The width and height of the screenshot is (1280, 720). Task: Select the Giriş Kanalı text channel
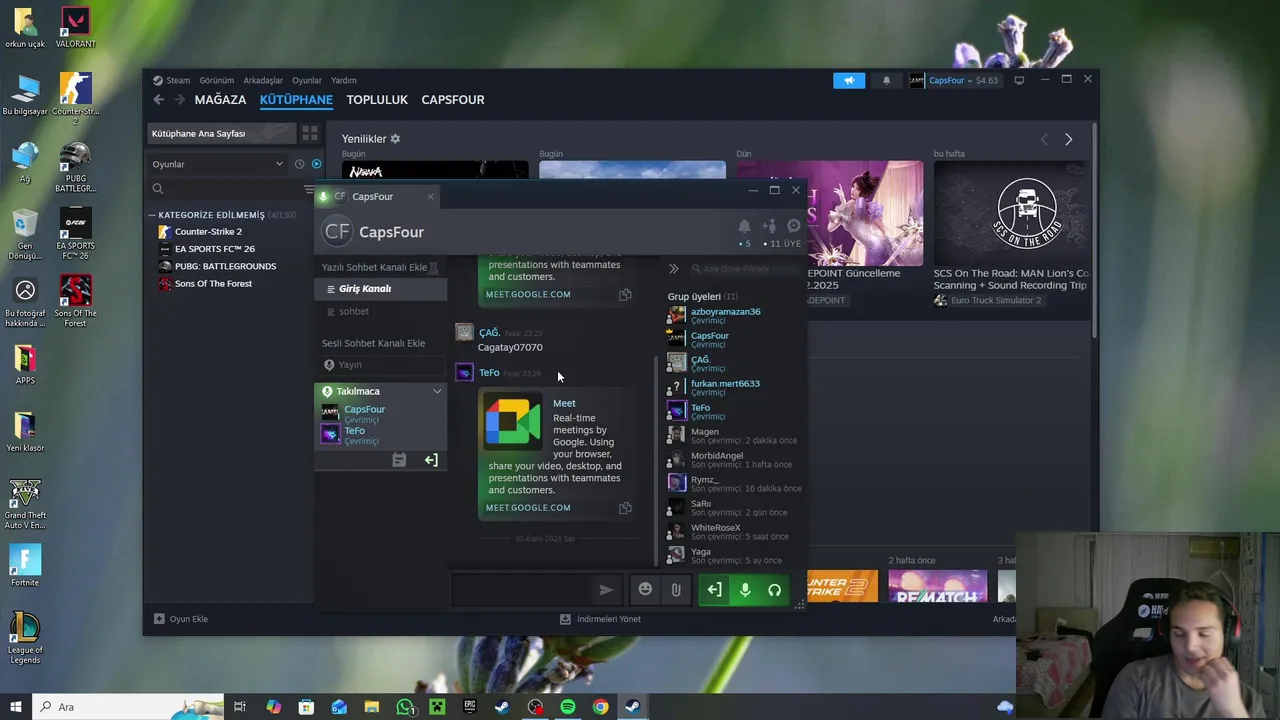click(380, 289)
